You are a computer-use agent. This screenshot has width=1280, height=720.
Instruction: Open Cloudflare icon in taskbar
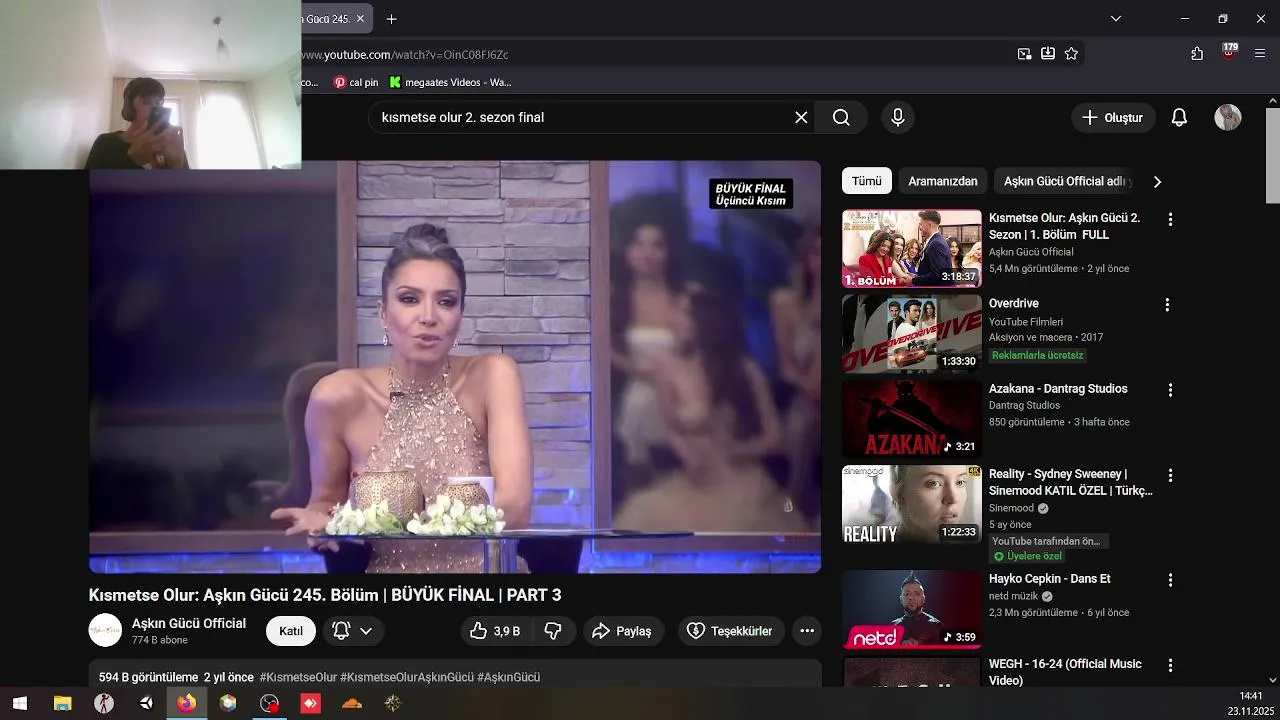click(x=351, y=703)
